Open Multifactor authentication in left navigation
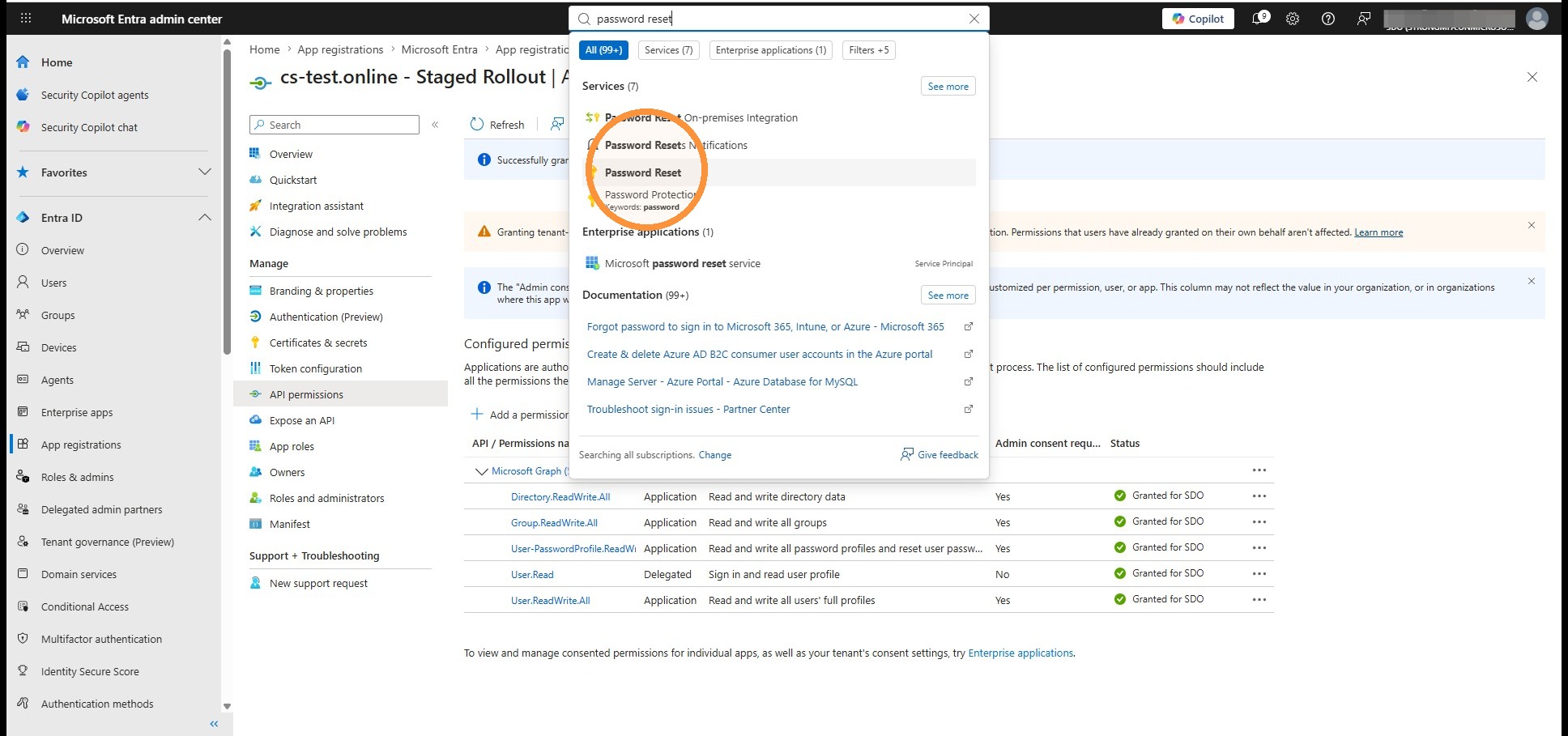1568x736 pixels. tap(101, 639)
